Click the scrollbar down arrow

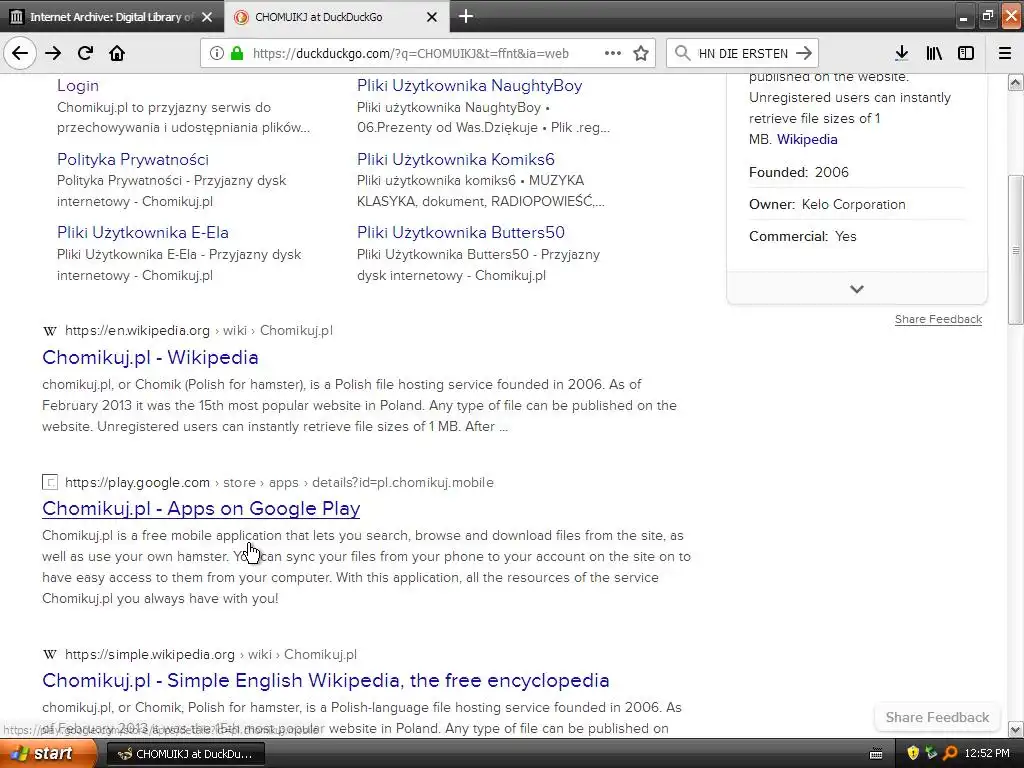pos(1016,729)
